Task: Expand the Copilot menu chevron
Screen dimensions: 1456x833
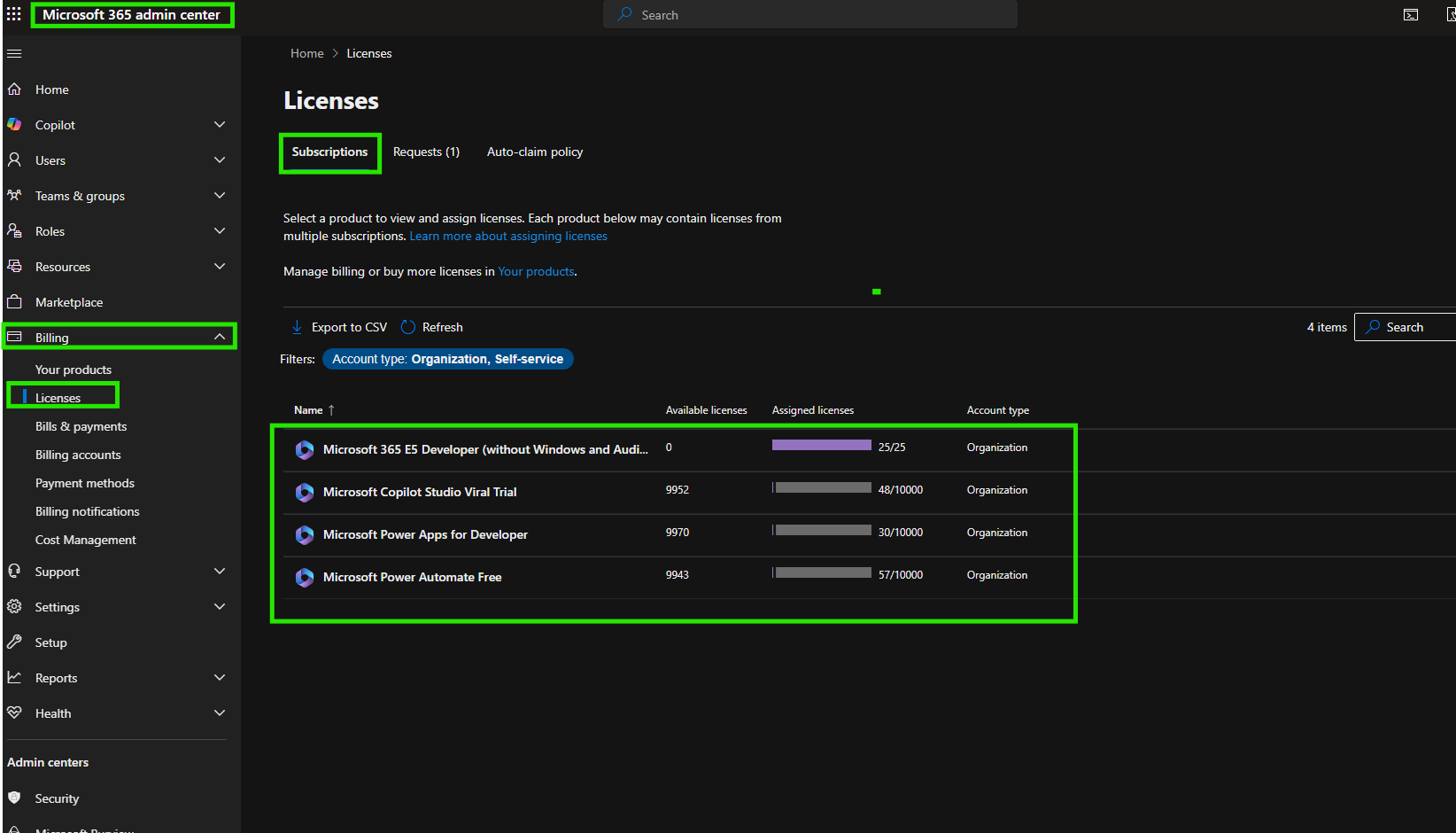Action: pyautogui.click(x=220, y=125)
